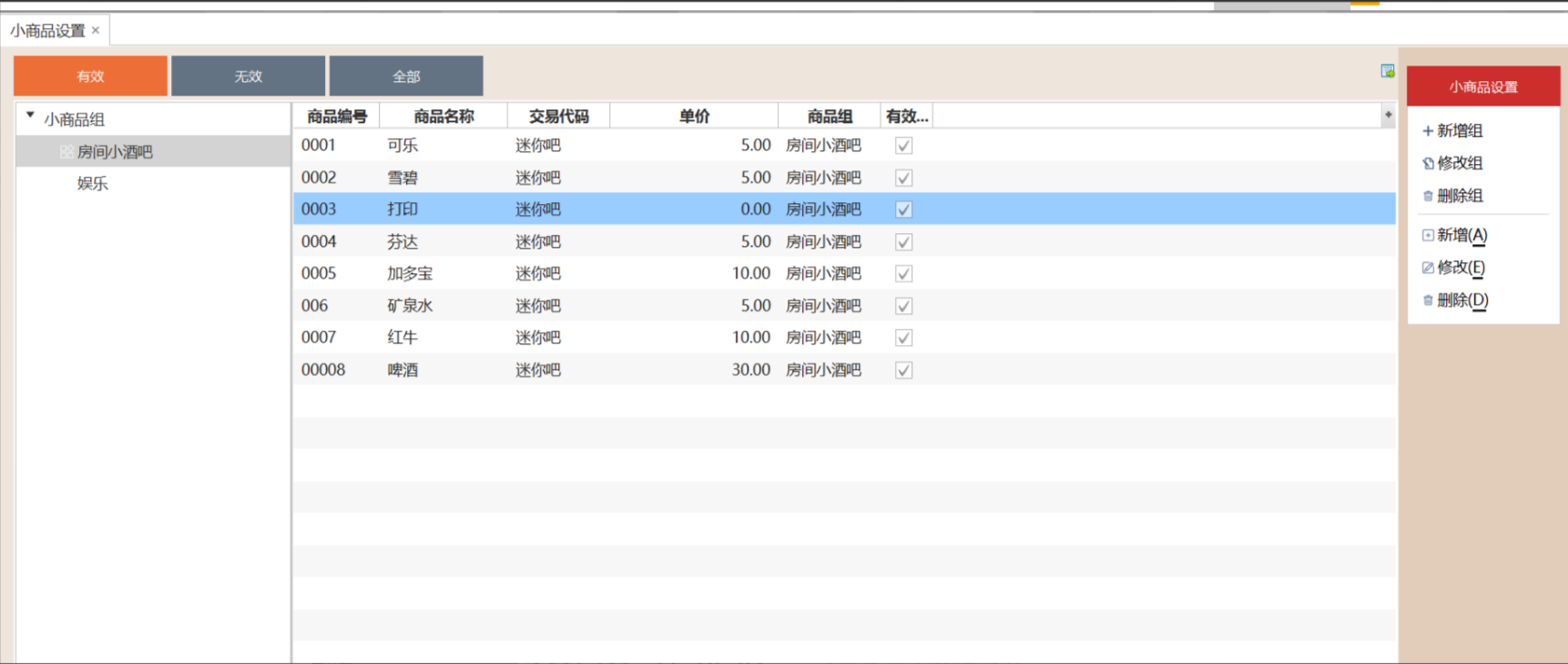
Task: Click the green grid export icon
Action: [1387, 71]
